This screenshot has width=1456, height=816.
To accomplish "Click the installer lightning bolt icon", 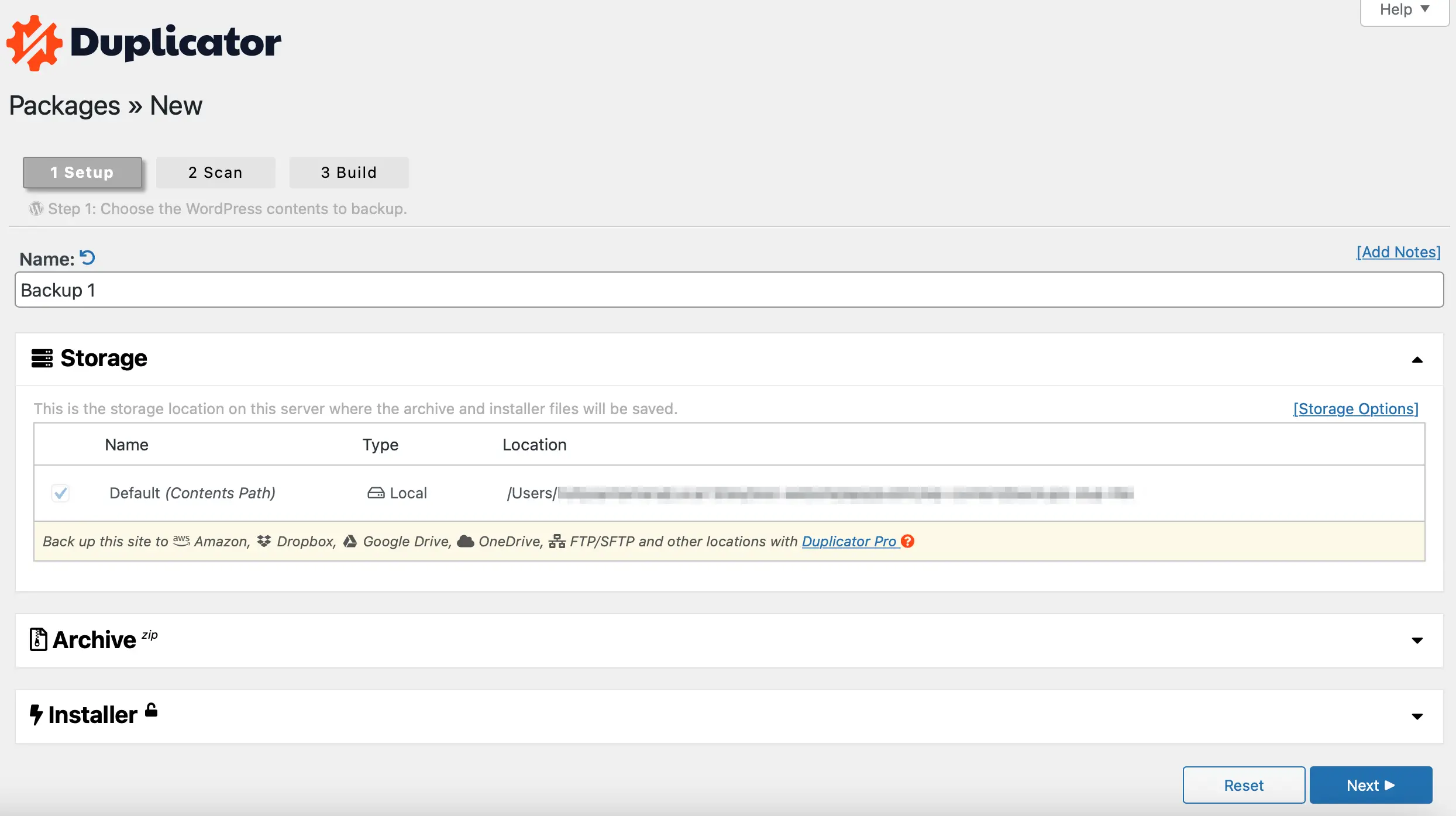I will coord(37,714).
